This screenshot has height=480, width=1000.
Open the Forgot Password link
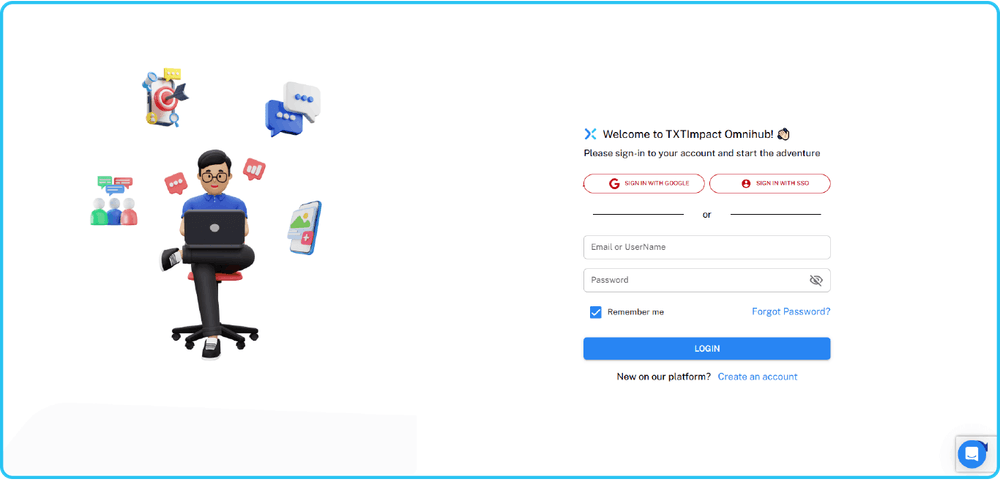click(791, 312)
